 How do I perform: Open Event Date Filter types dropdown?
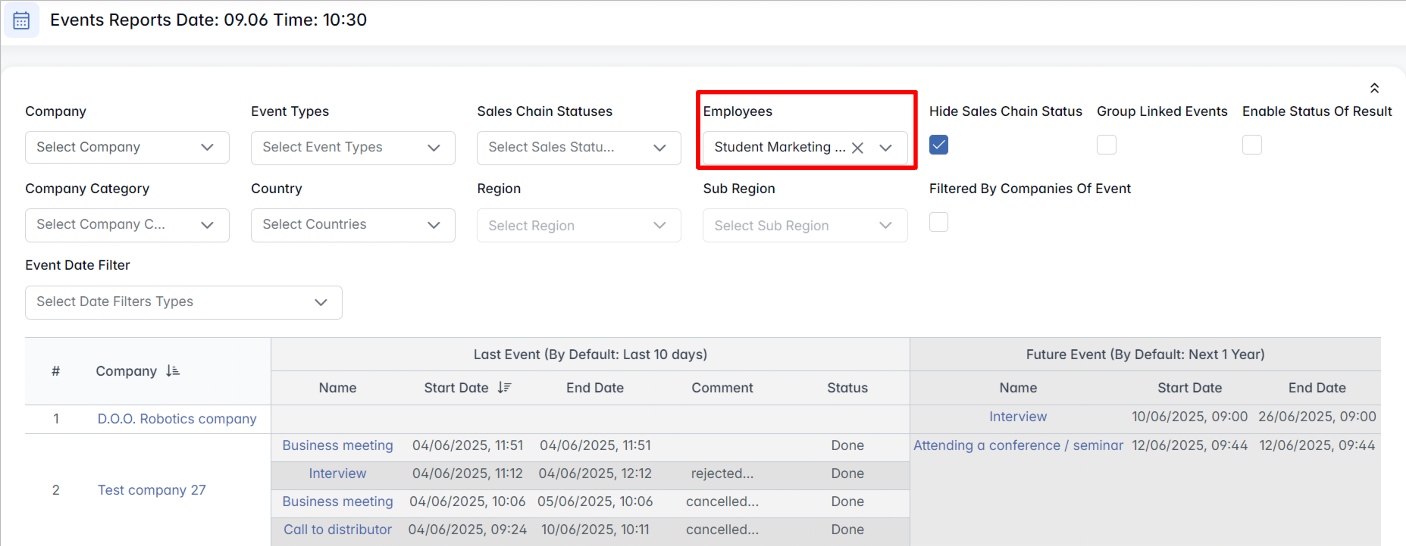tap(183, 302)
